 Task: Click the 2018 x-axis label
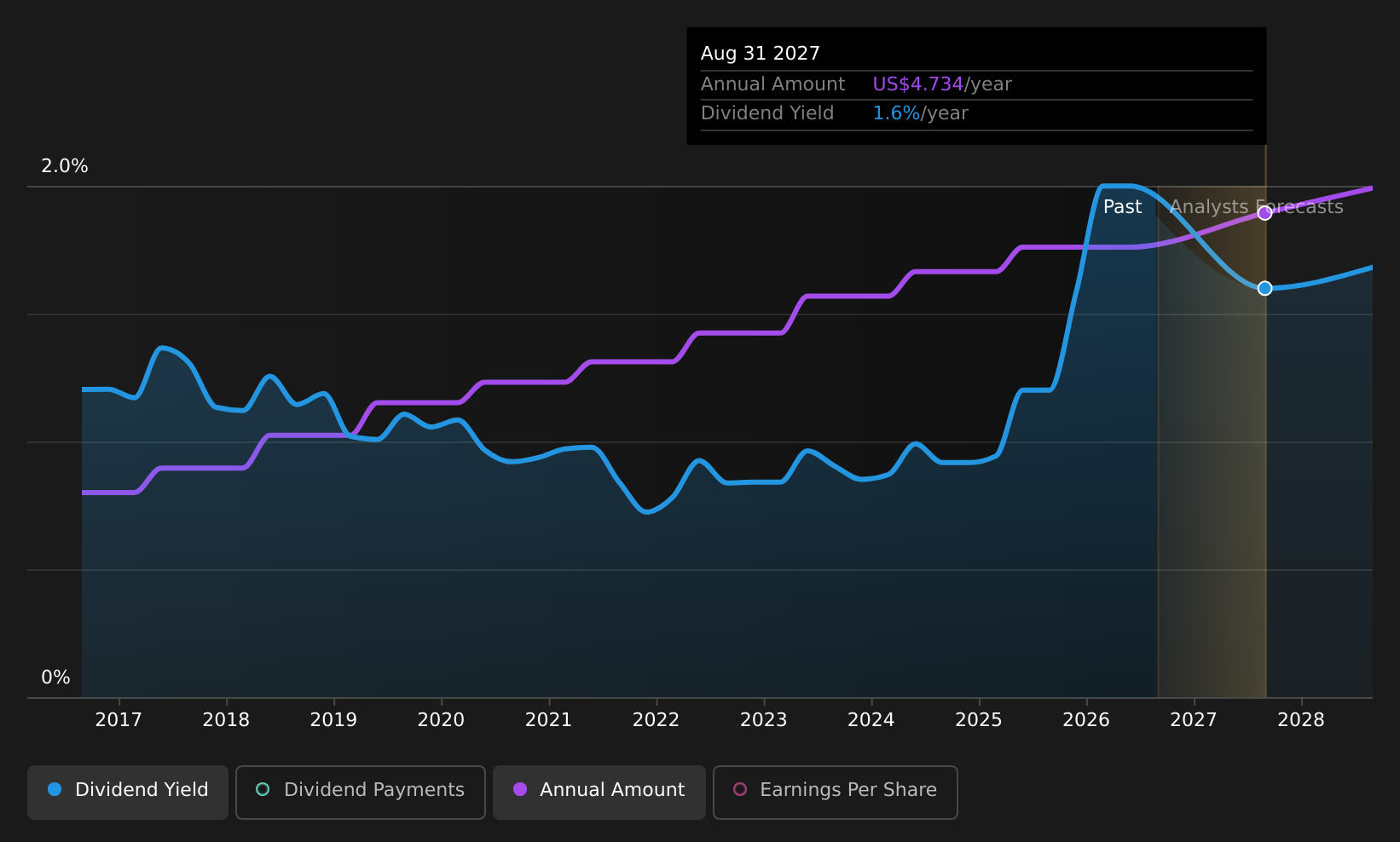pos(226,720)
